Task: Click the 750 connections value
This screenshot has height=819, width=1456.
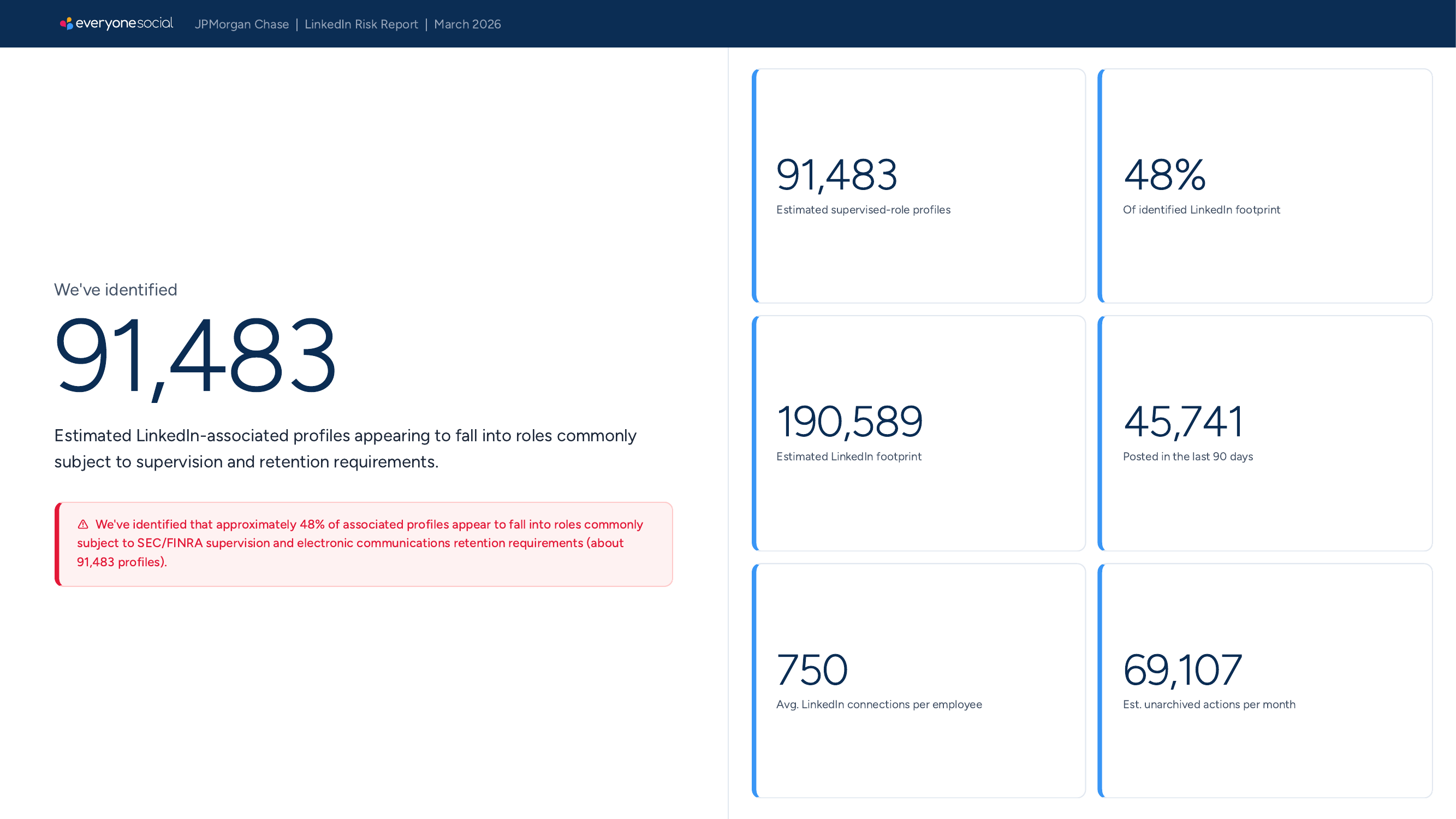Action: 812,670
